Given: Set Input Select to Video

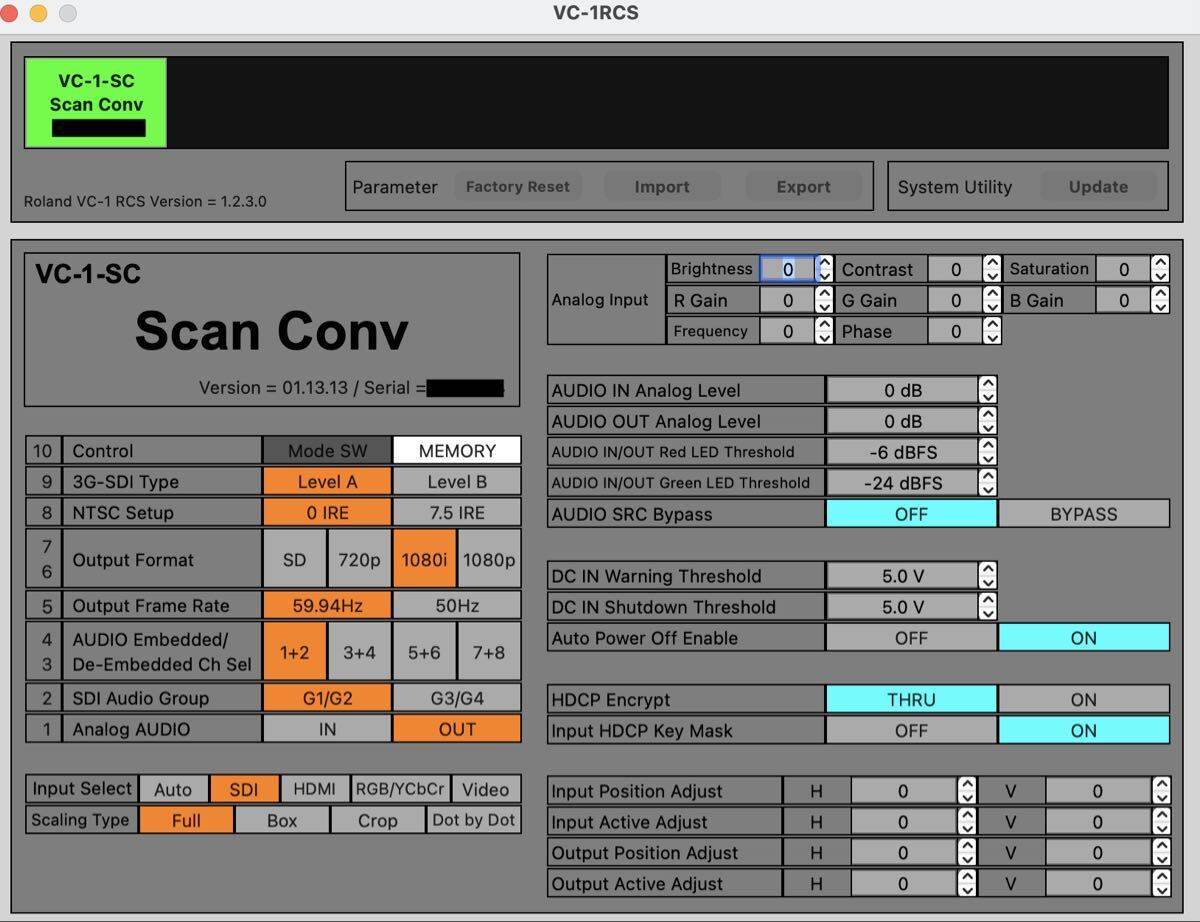Looking at the screenshot, I should [486, 789].
